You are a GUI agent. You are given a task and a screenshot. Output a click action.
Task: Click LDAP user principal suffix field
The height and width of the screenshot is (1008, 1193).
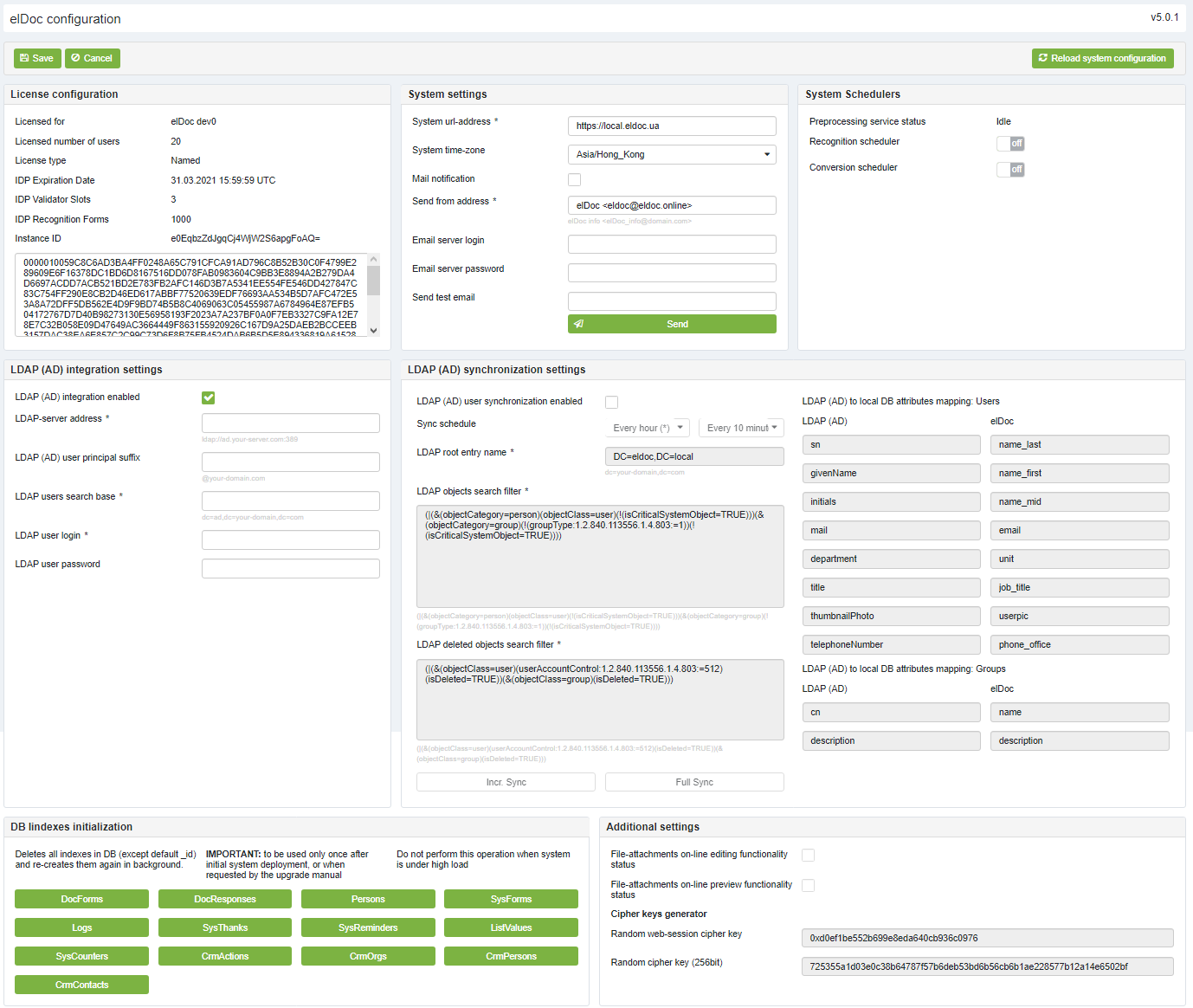(291, 462)
